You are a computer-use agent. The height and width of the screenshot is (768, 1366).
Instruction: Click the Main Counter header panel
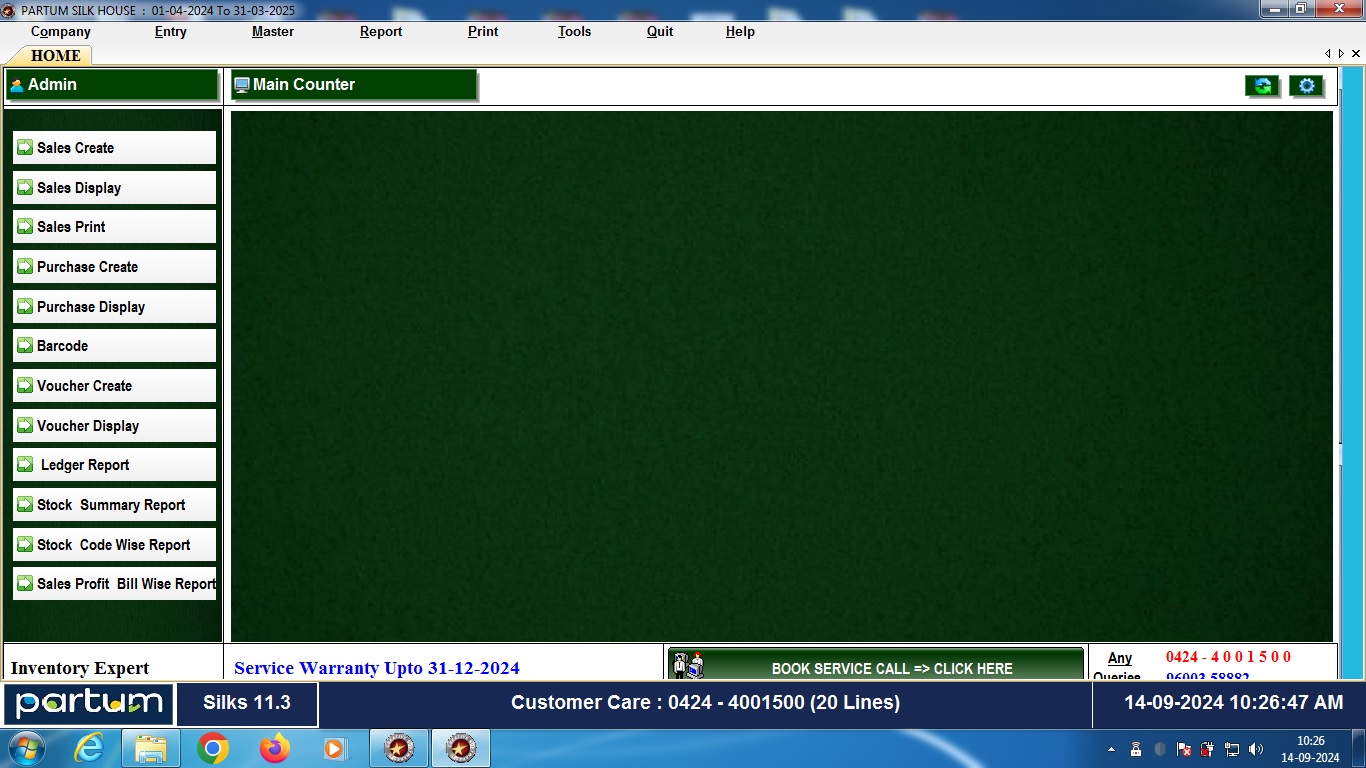pyautogui.click(x=354, y=85)
